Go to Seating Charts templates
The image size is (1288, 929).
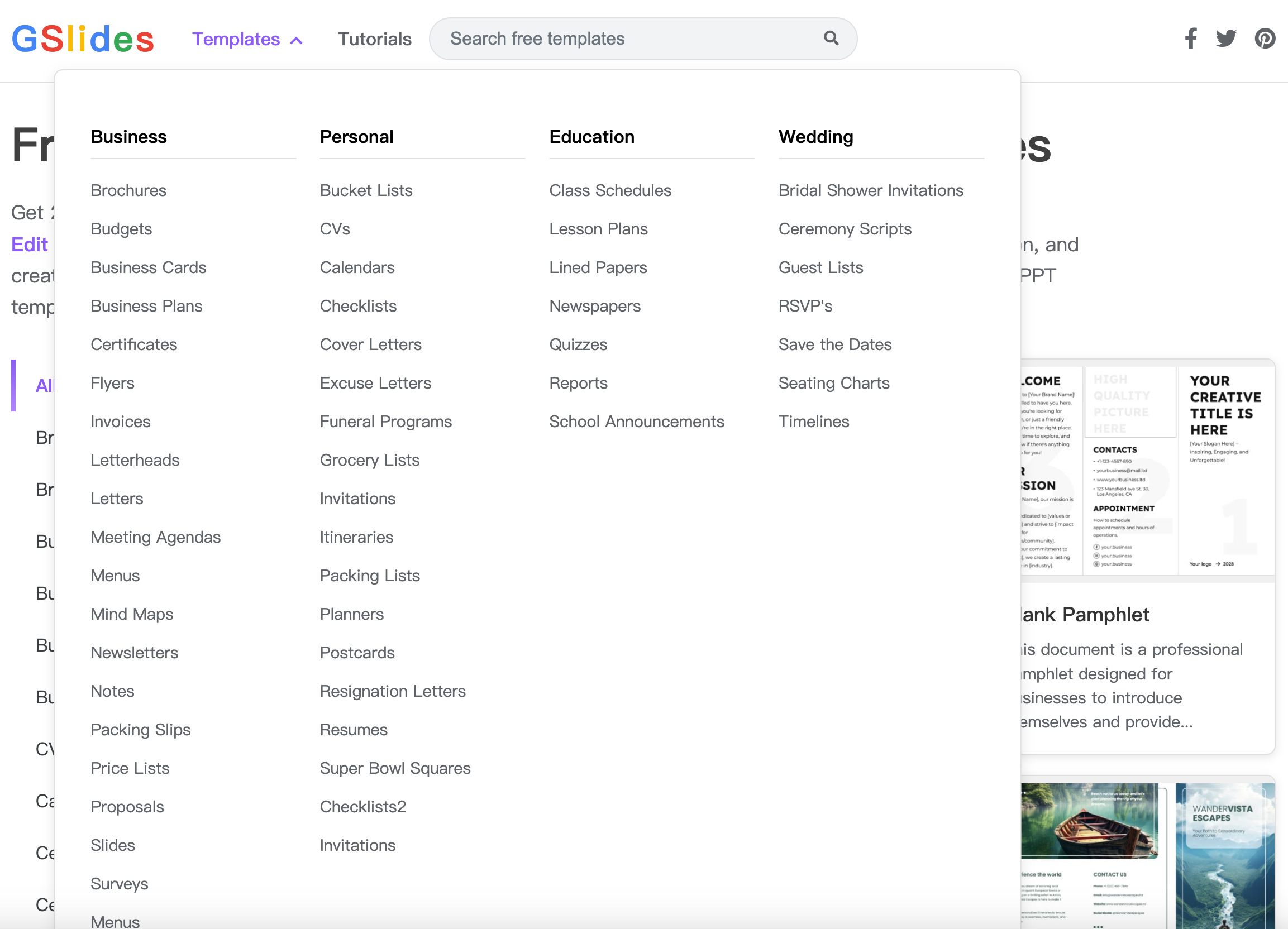[x=834, y=383]
